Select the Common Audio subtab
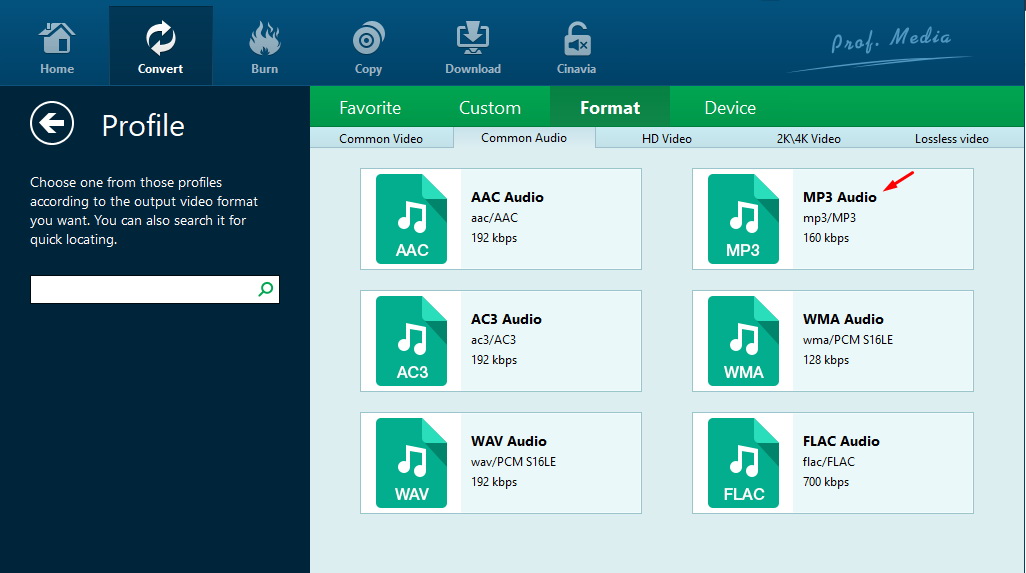 click(524, 138)
